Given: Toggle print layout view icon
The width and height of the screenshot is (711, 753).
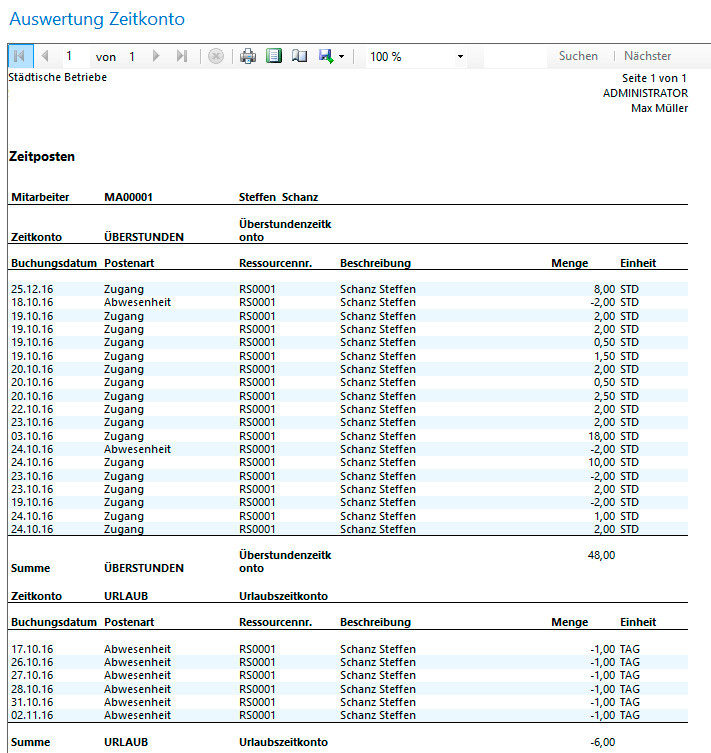Looking at the screenshot, I should pyautogui.click(x=273, y=56).
